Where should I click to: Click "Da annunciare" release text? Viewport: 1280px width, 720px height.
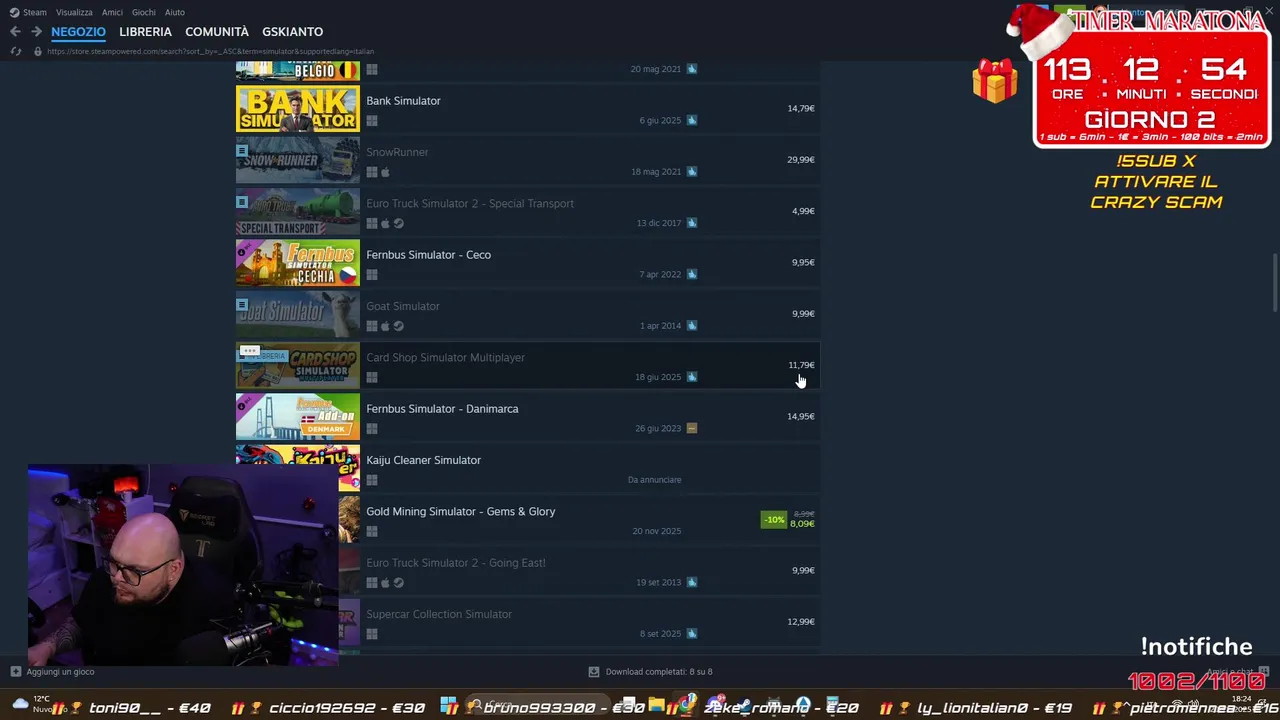pos(654,480)
